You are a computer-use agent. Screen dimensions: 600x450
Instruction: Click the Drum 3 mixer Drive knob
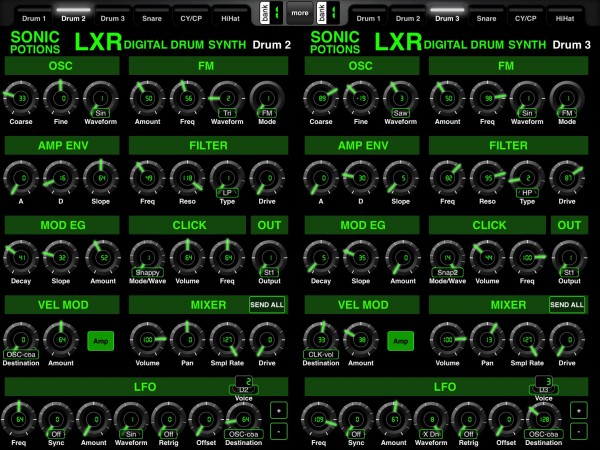coord(567,339)
